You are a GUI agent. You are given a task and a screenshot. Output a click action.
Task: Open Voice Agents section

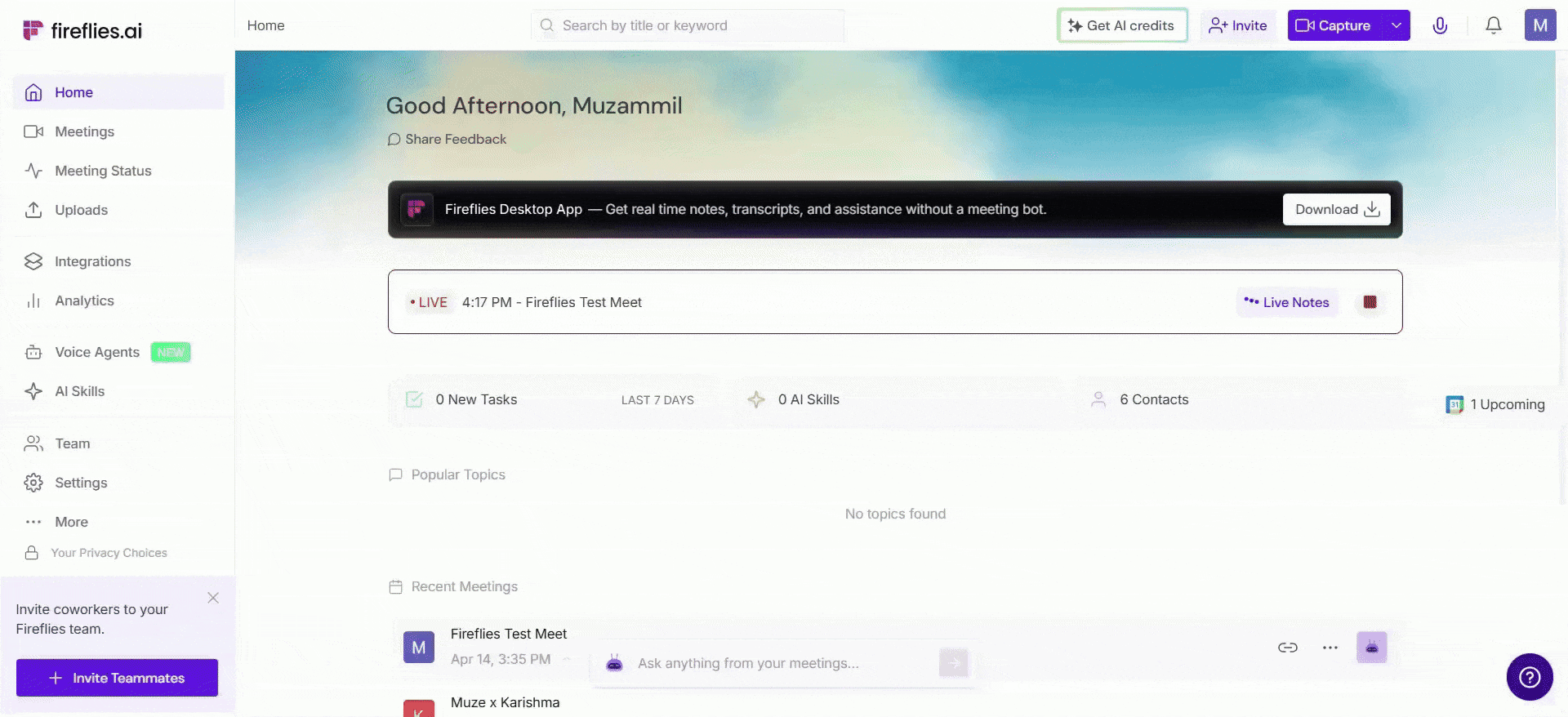click(x=97, y=352)
